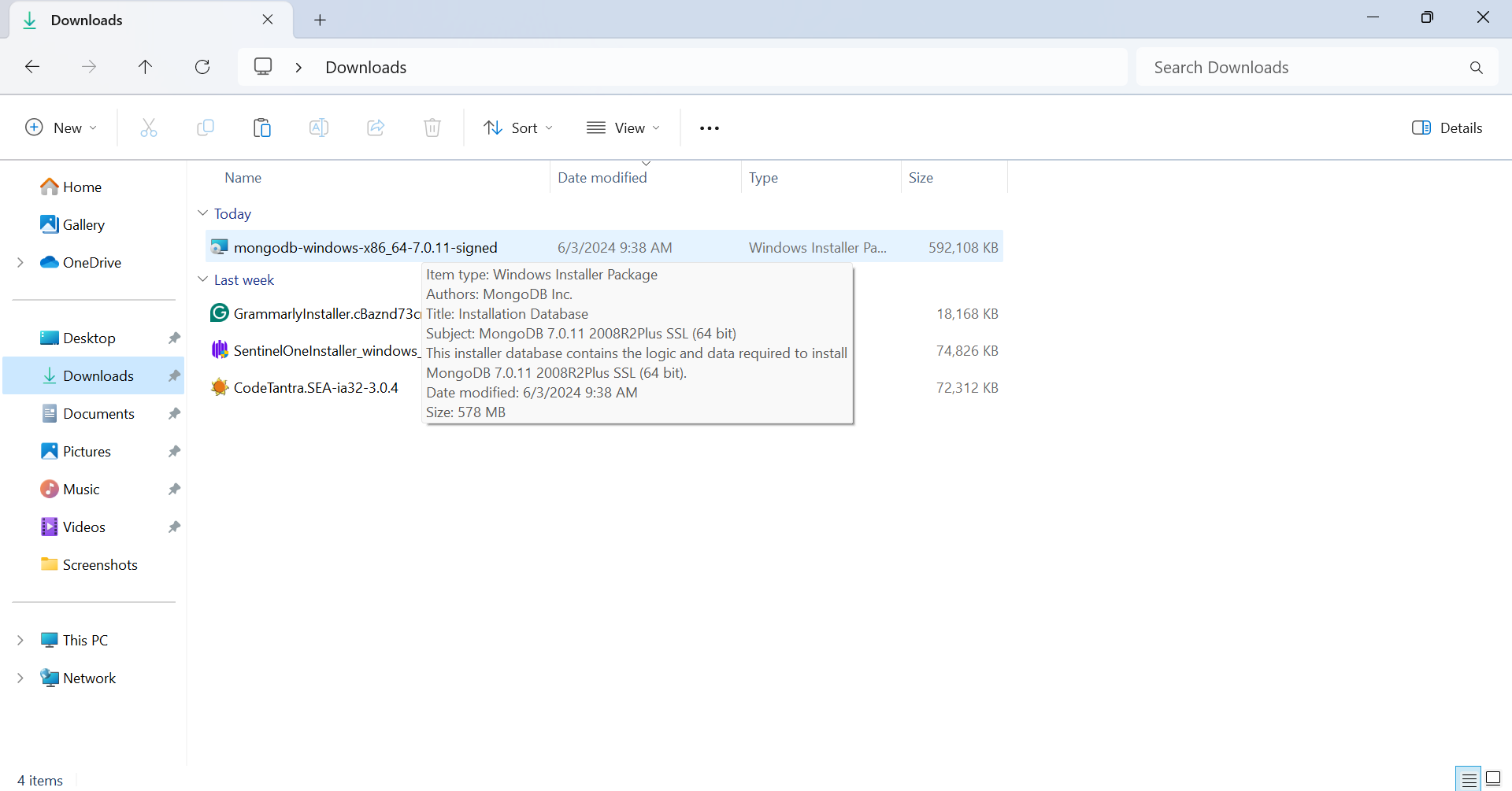
Task: Toggle the Details pane
Action: click(x=1447, y=127)
